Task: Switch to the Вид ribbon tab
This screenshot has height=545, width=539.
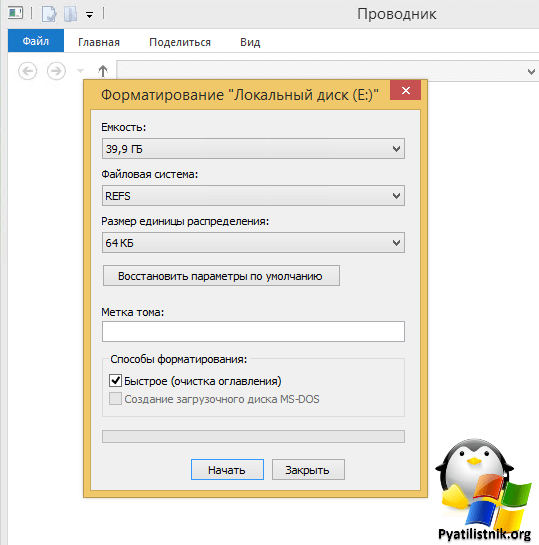Action: click(x=250, y=42)
